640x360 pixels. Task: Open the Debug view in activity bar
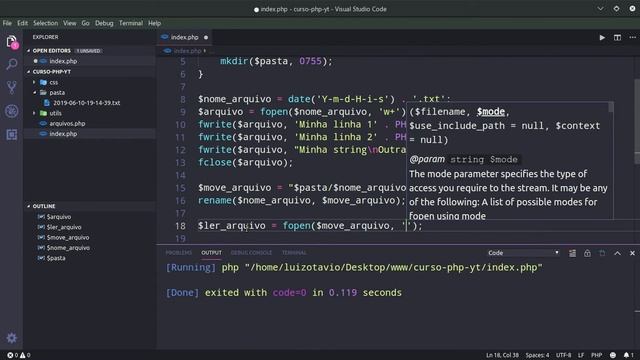[x=11, y=111]
